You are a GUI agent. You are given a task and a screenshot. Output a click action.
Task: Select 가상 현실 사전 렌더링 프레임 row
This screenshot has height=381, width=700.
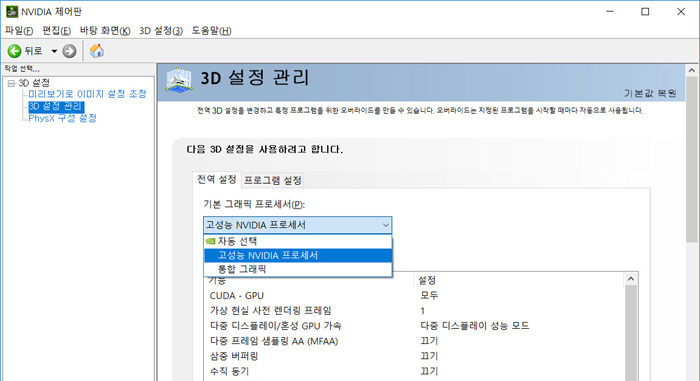(415, 311)
